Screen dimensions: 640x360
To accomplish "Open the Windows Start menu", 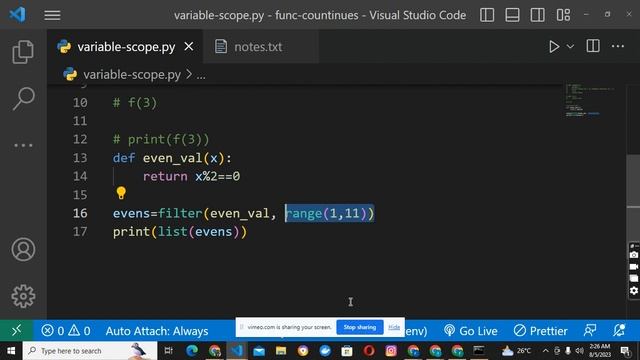I will click(11, 351).
